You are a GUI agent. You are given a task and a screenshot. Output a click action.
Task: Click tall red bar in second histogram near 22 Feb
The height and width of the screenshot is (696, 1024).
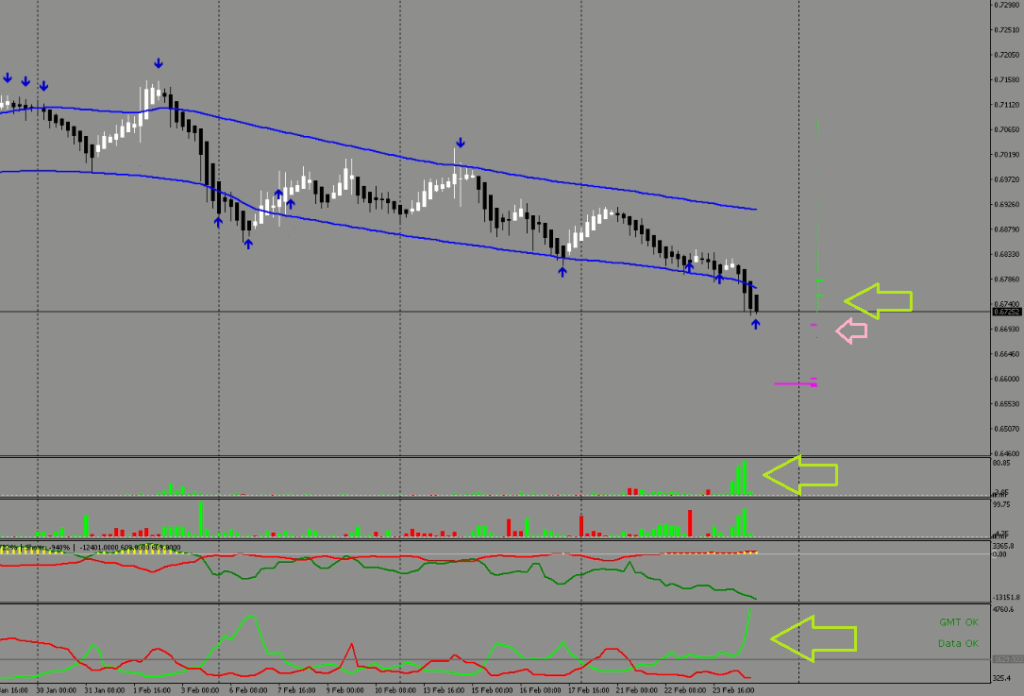point(690,522)
